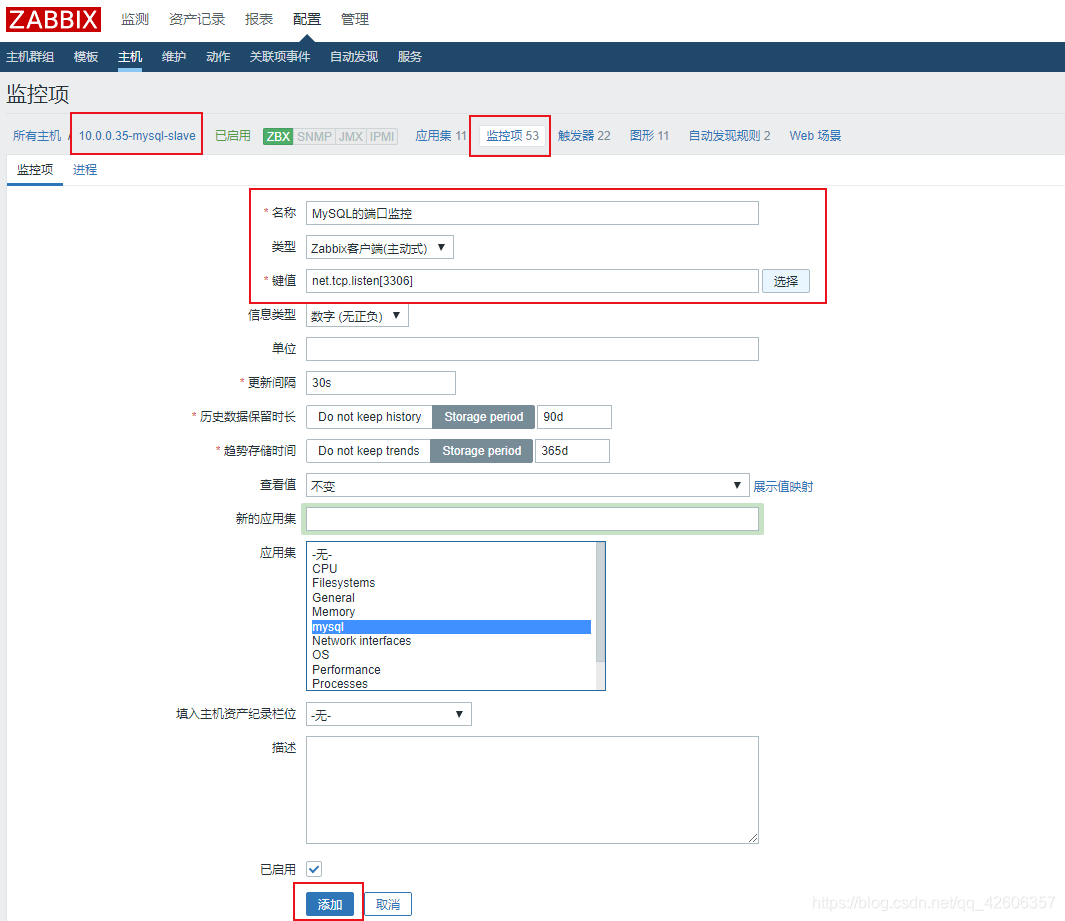Screen dimensions: 1065x921
Task: Click the 取消 button
Action: 388,904
